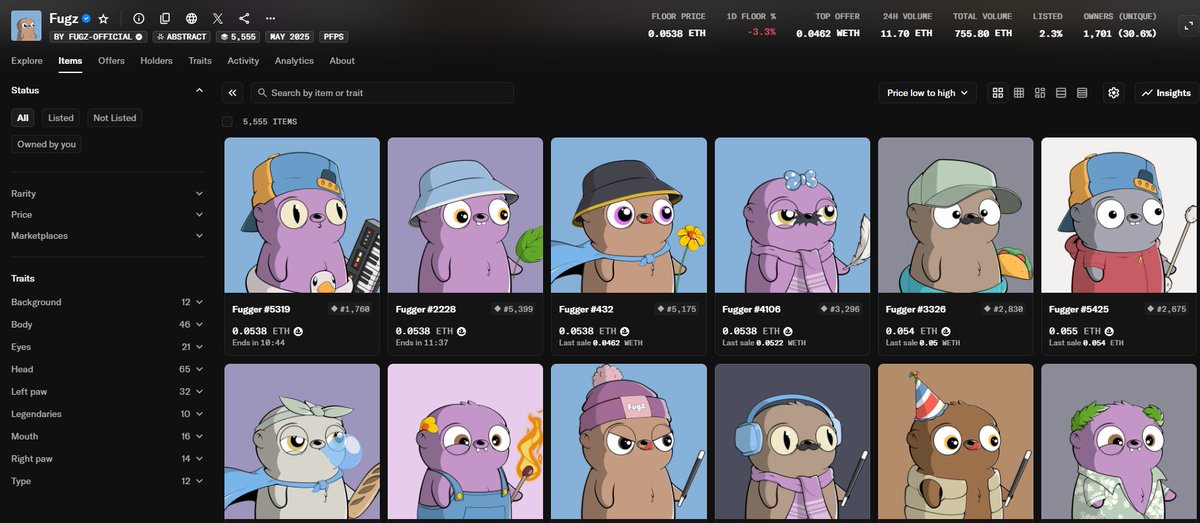Click the Owners 1,701 (30.6%) stat

coord(1120,25)
